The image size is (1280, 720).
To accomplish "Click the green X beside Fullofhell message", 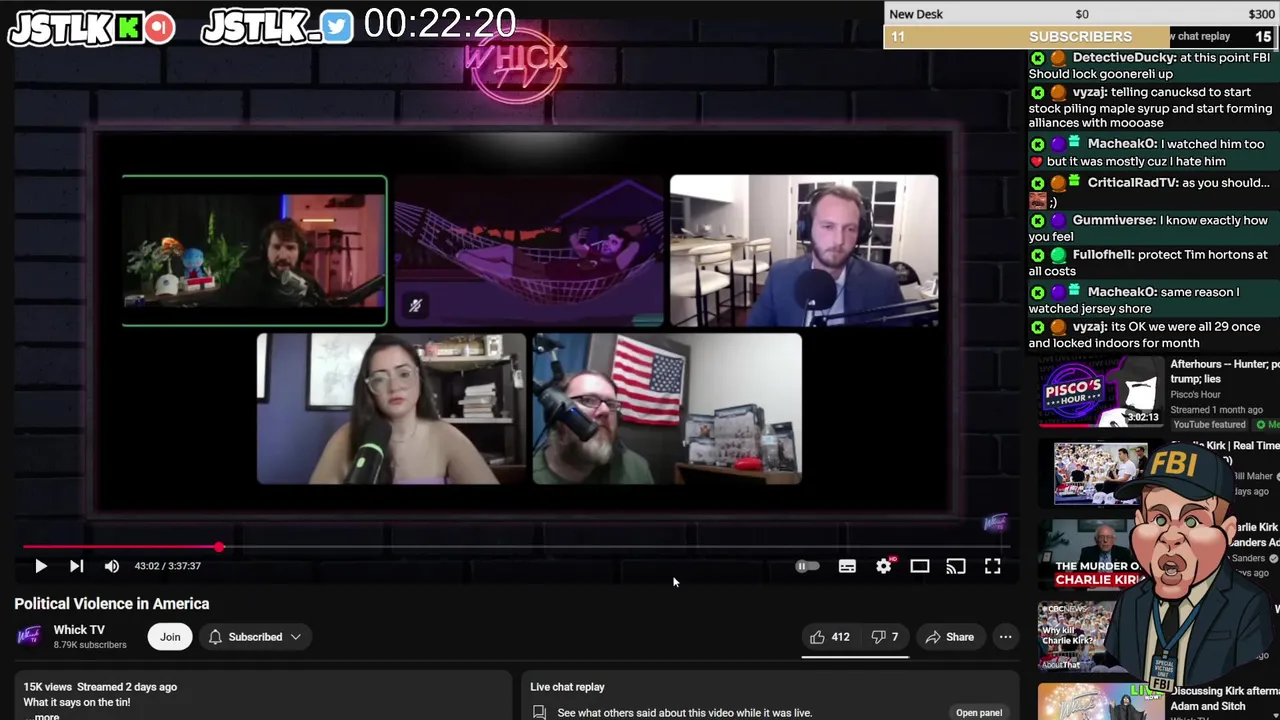I will click(x=1037, y=255).
